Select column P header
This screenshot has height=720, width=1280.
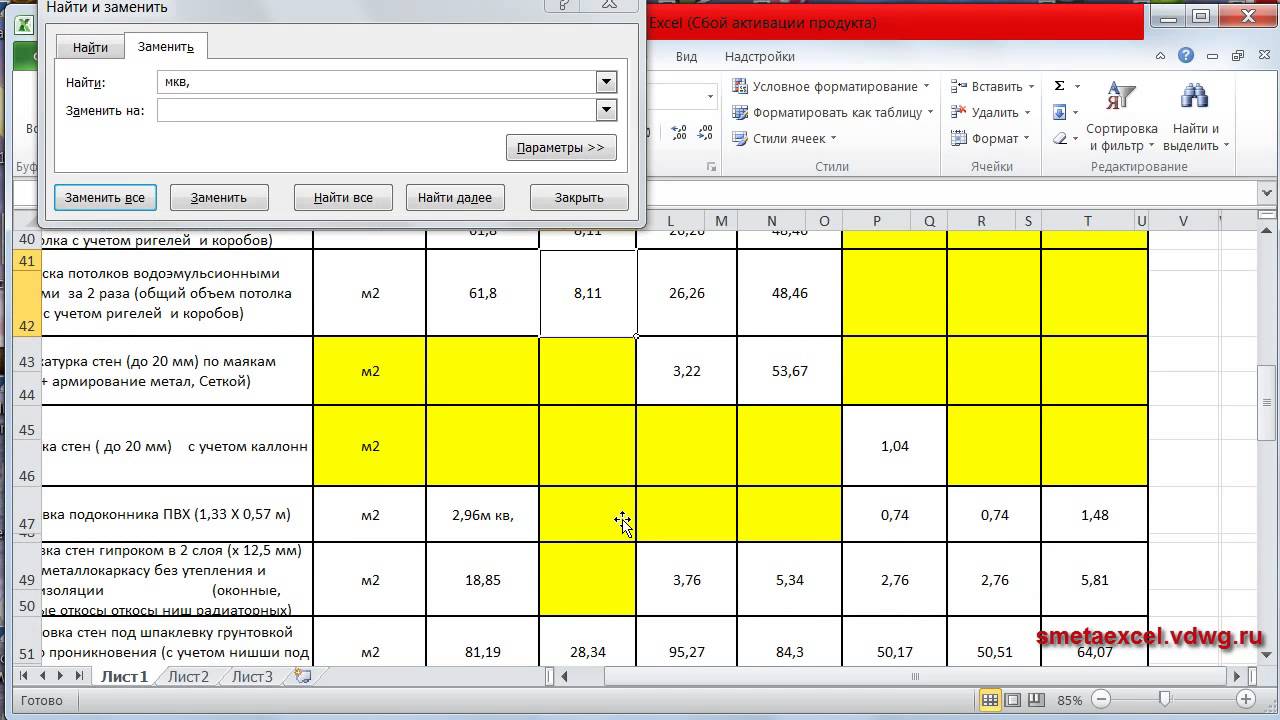pos(877,221)
